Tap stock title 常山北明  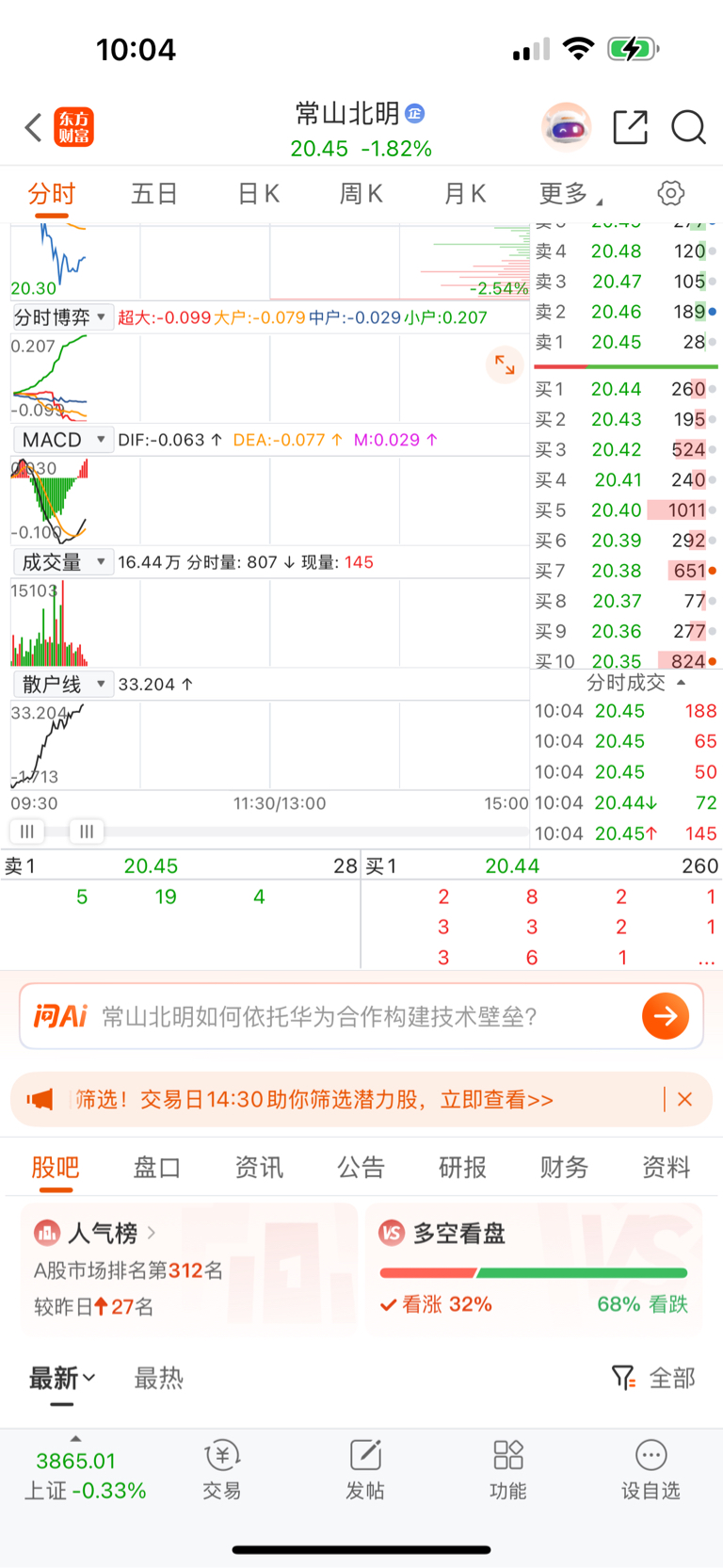tap(347, 114)
